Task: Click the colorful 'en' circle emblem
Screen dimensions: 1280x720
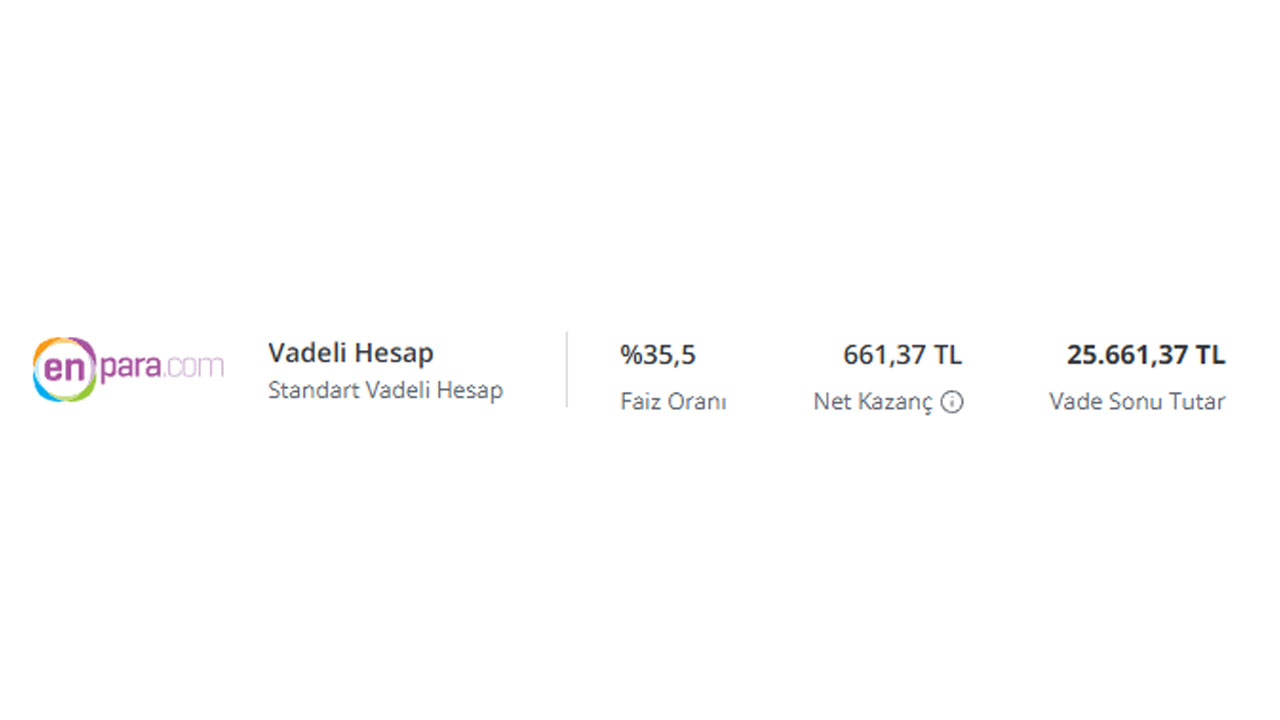Action: click(x=64, y=369)
